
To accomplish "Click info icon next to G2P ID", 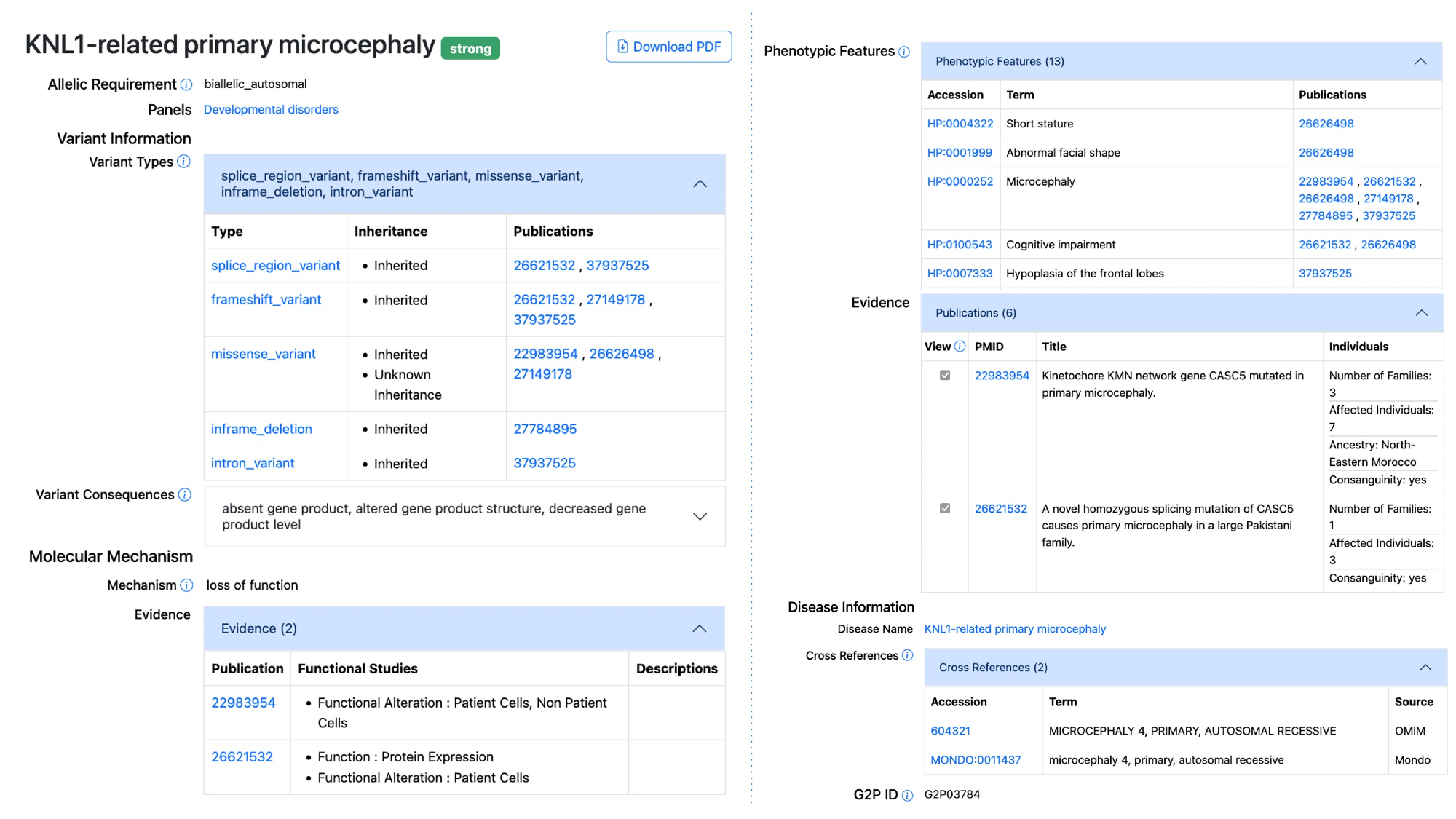I will pos(907,795).
